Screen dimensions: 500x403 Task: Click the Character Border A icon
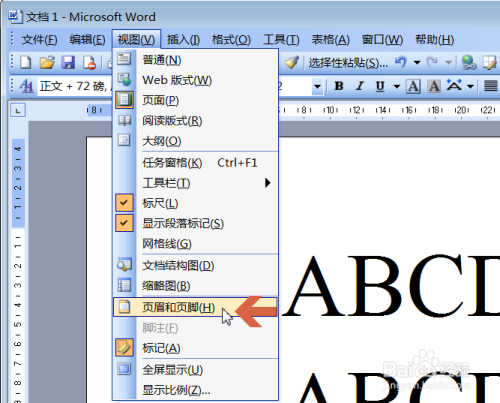[x=413, y=86]
